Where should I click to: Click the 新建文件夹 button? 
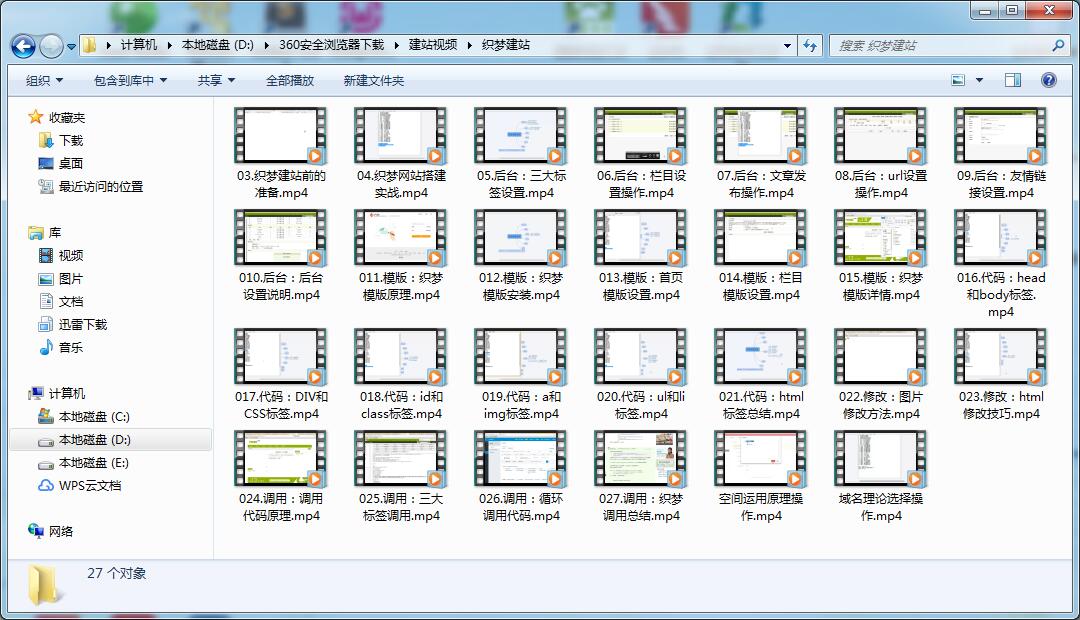374,80
